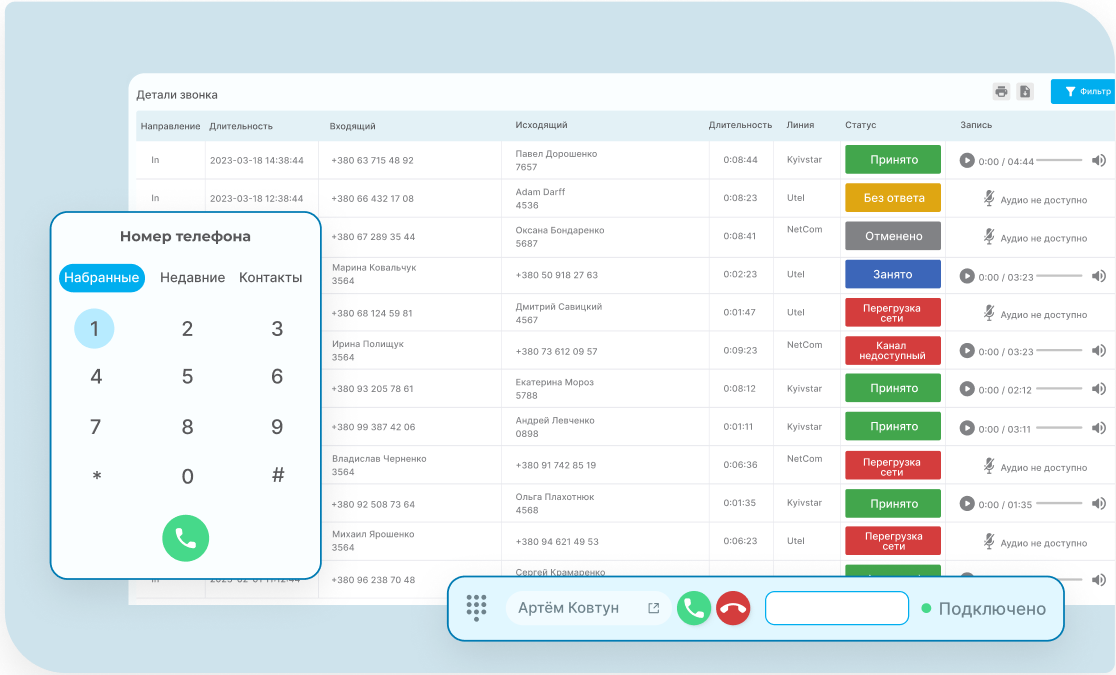Mute volume on the 0:00 / 04:44 recording
Viewport: 1116px width, 675px height.
[1098, 160]
